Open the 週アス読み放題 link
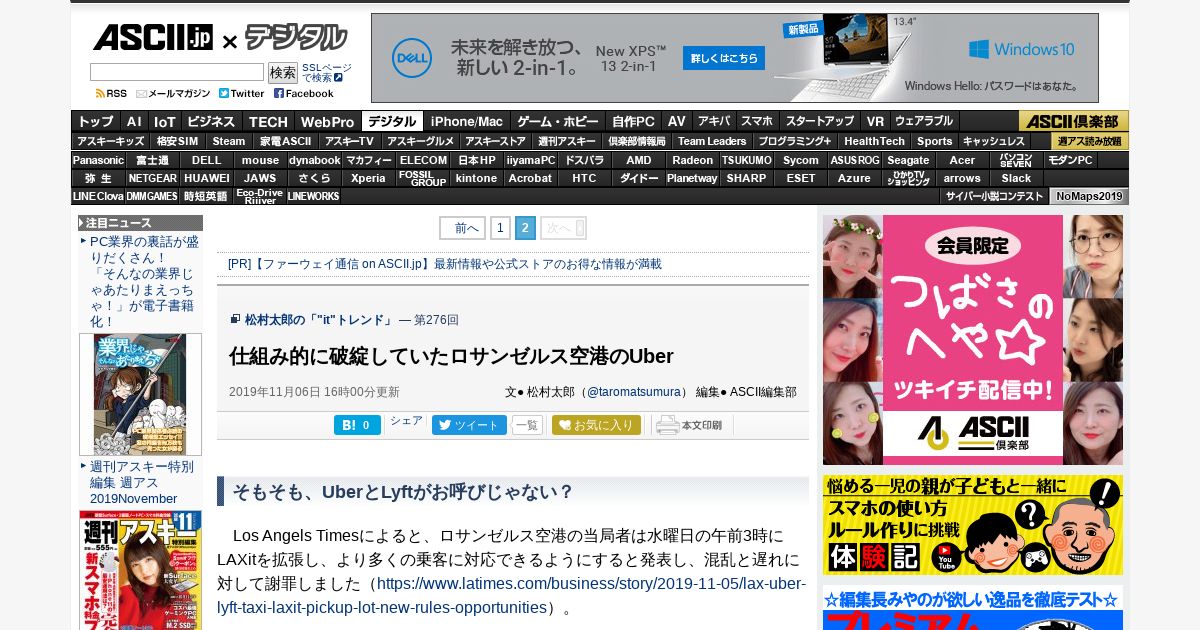 pyautogui.click(x=1090, y=141)
